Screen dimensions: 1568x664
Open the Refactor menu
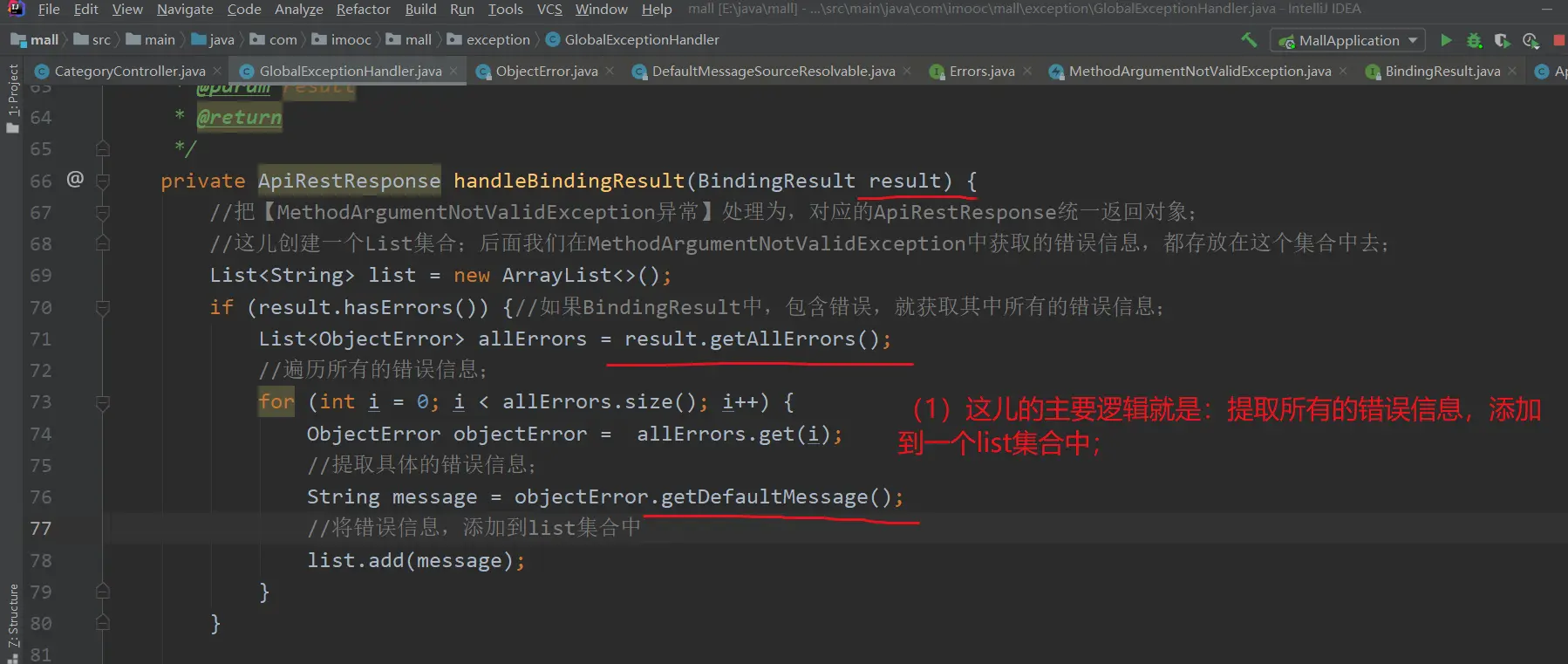tap(364, 9)
